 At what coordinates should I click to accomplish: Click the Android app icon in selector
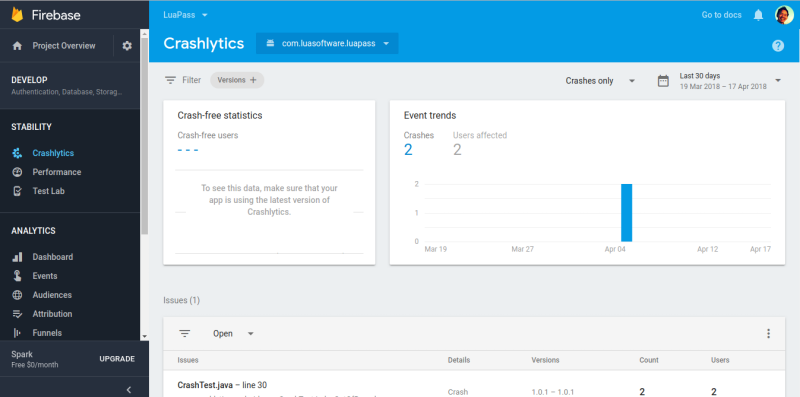[270, 43]
